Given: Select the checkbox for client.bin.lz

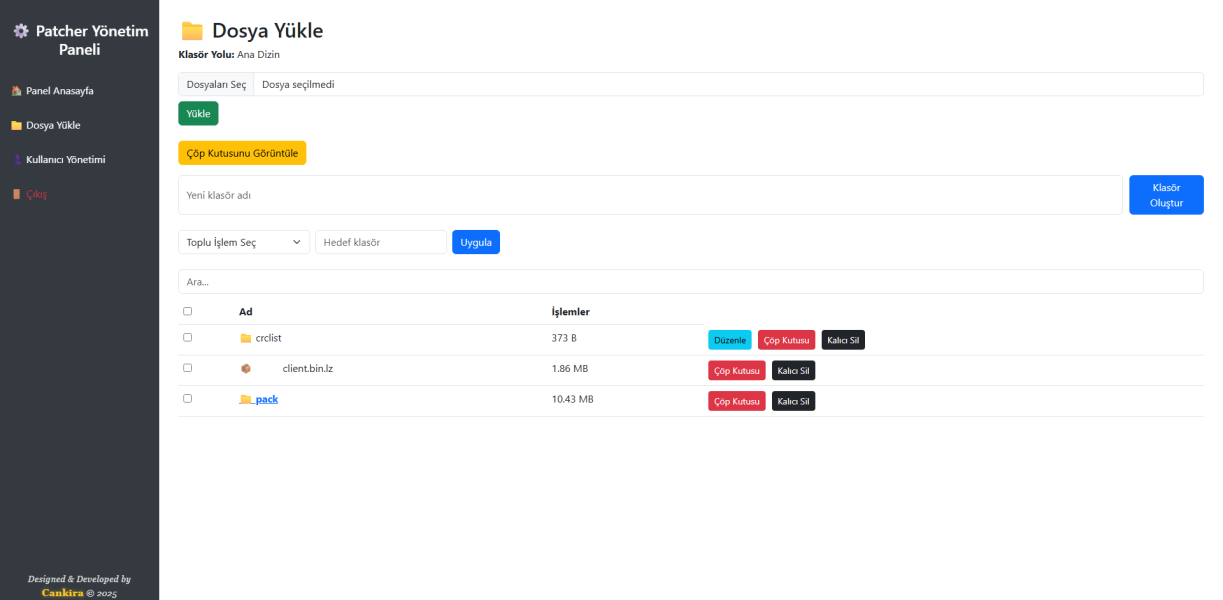Looking at the screenshot, I should pos(187,368).
